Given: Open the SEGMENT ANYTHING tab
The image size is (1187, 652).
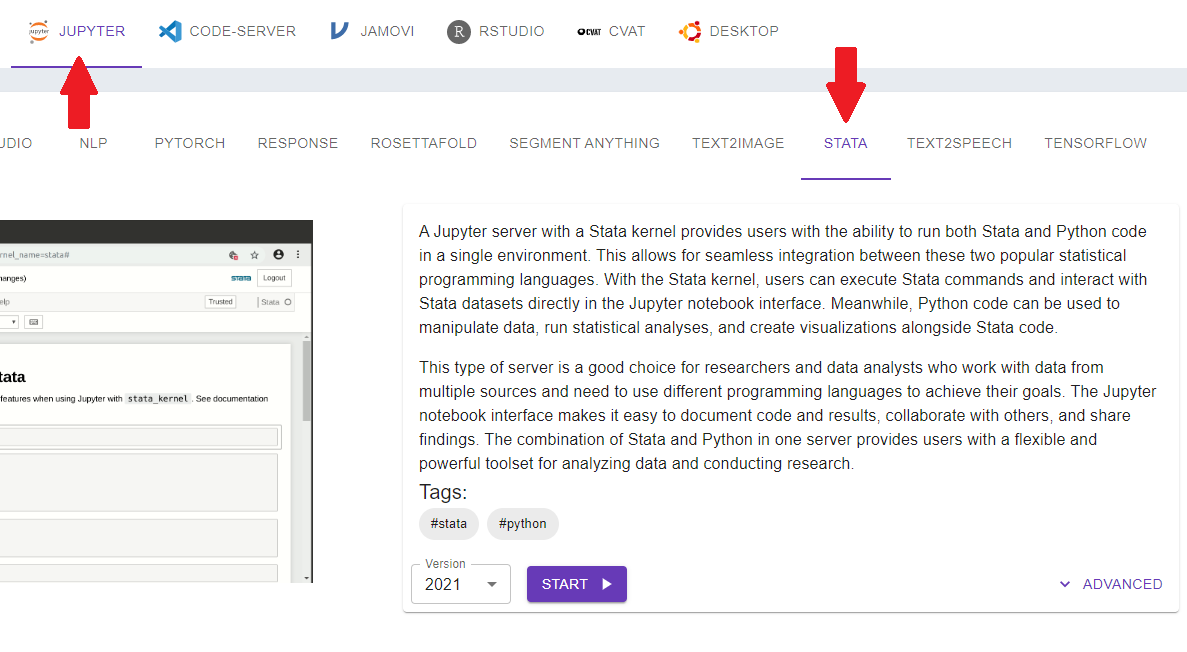Looking at the screenshot, I should [x=584, y=143].
